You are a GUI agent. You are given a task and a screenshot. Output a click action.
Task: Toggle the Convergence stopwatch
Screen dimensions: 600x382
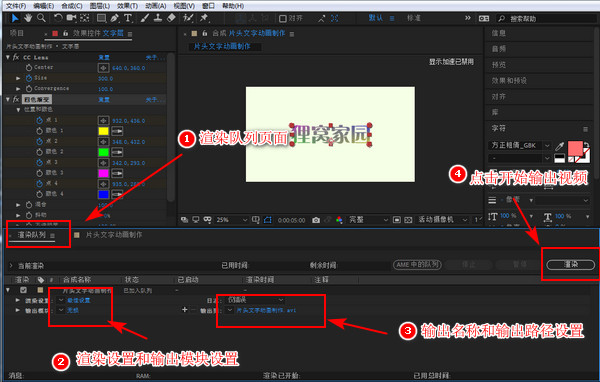point(29,88)
